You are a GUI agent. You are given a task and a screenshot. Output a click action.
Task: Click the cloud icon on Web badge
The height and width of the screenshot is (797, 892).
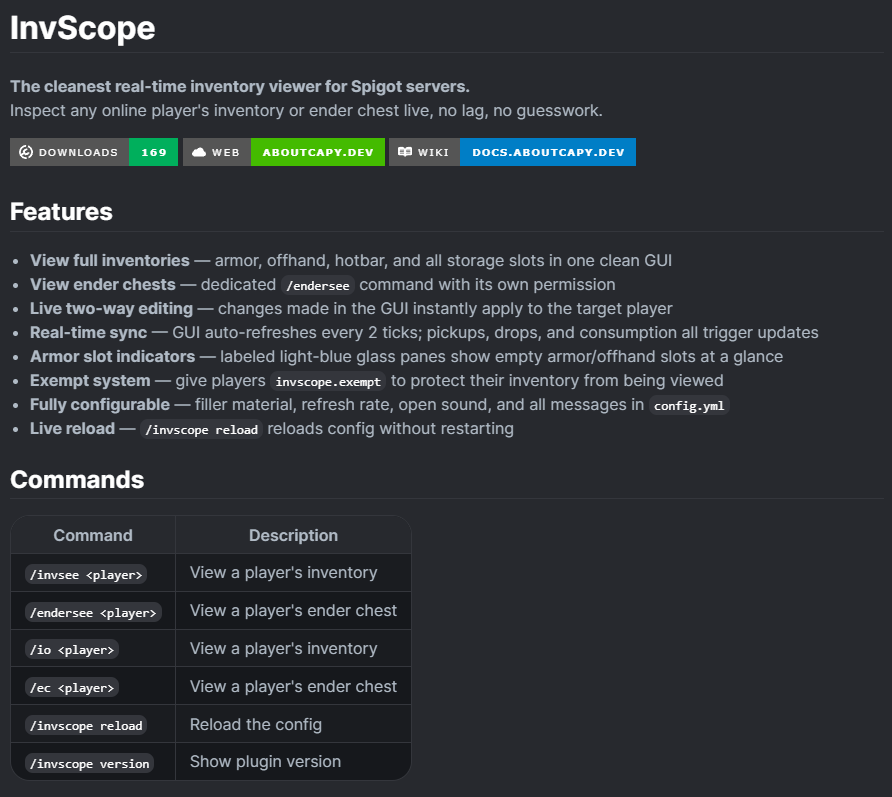pyautogui.click(x=199, y=152)
